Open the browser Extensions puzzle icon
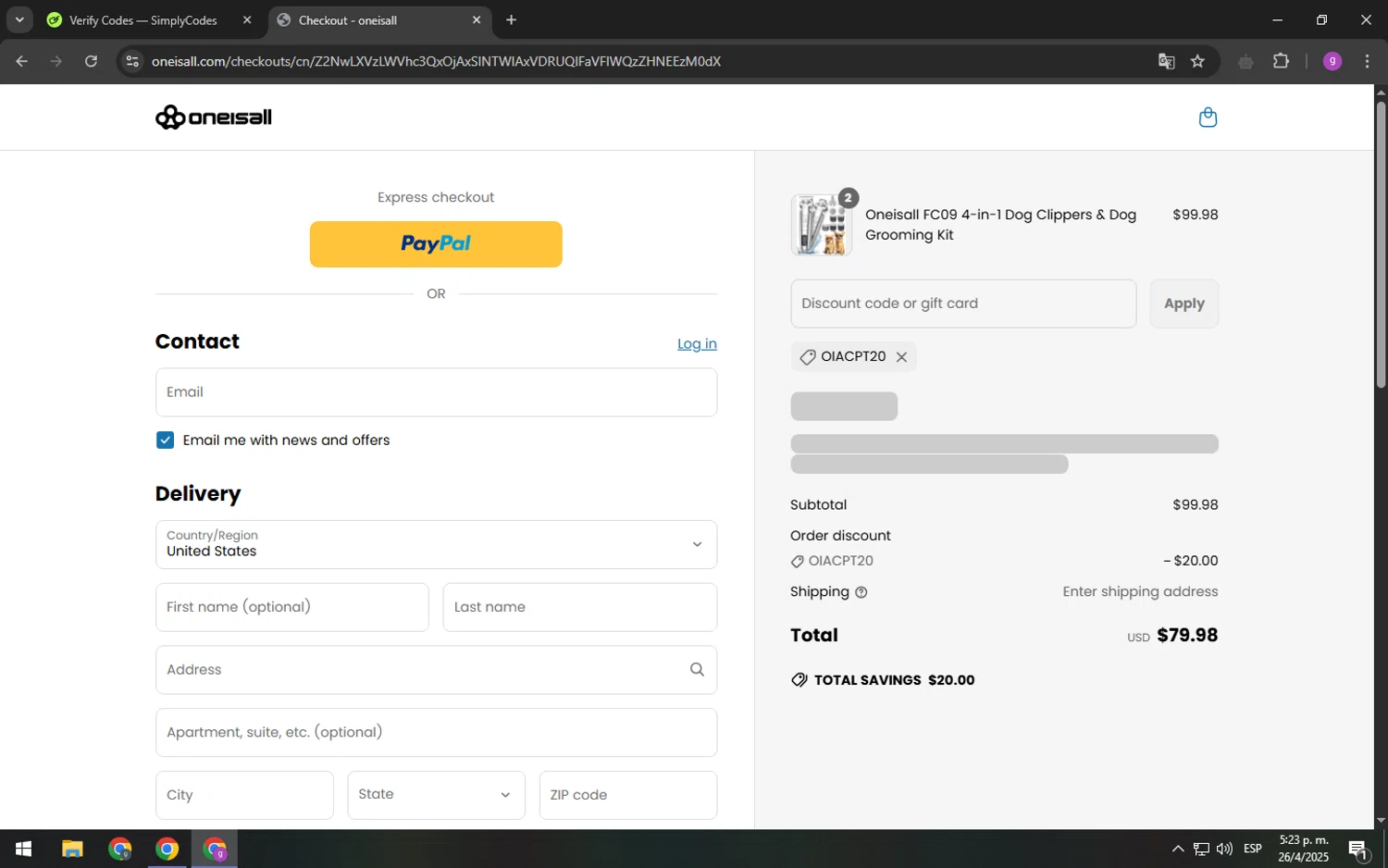The height and width of the screenshot is (868, 1388). coord(1281,61)
